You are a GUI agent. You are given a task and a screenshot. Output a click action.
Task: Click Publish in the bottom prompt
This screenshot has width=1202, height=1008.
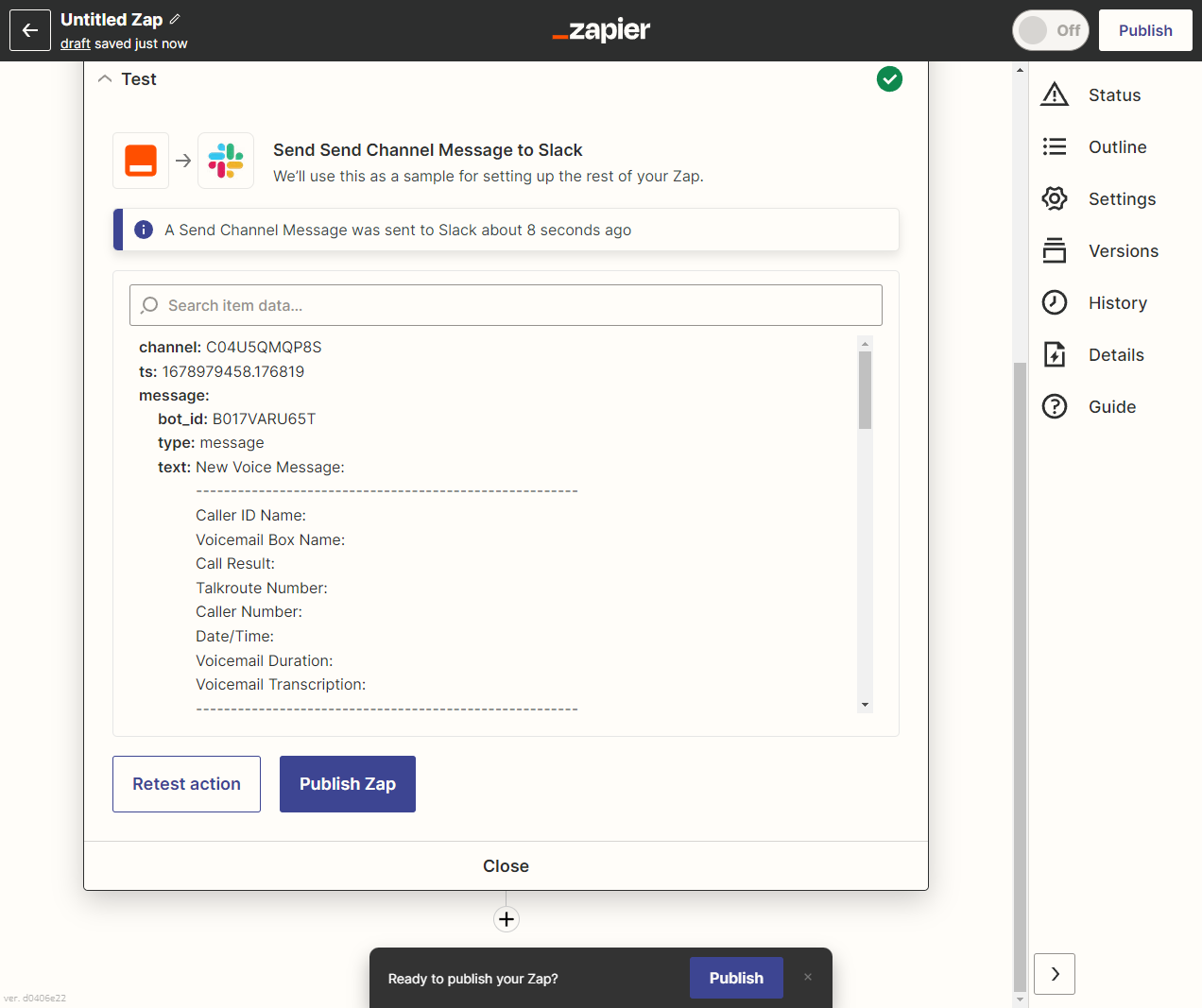736,978
